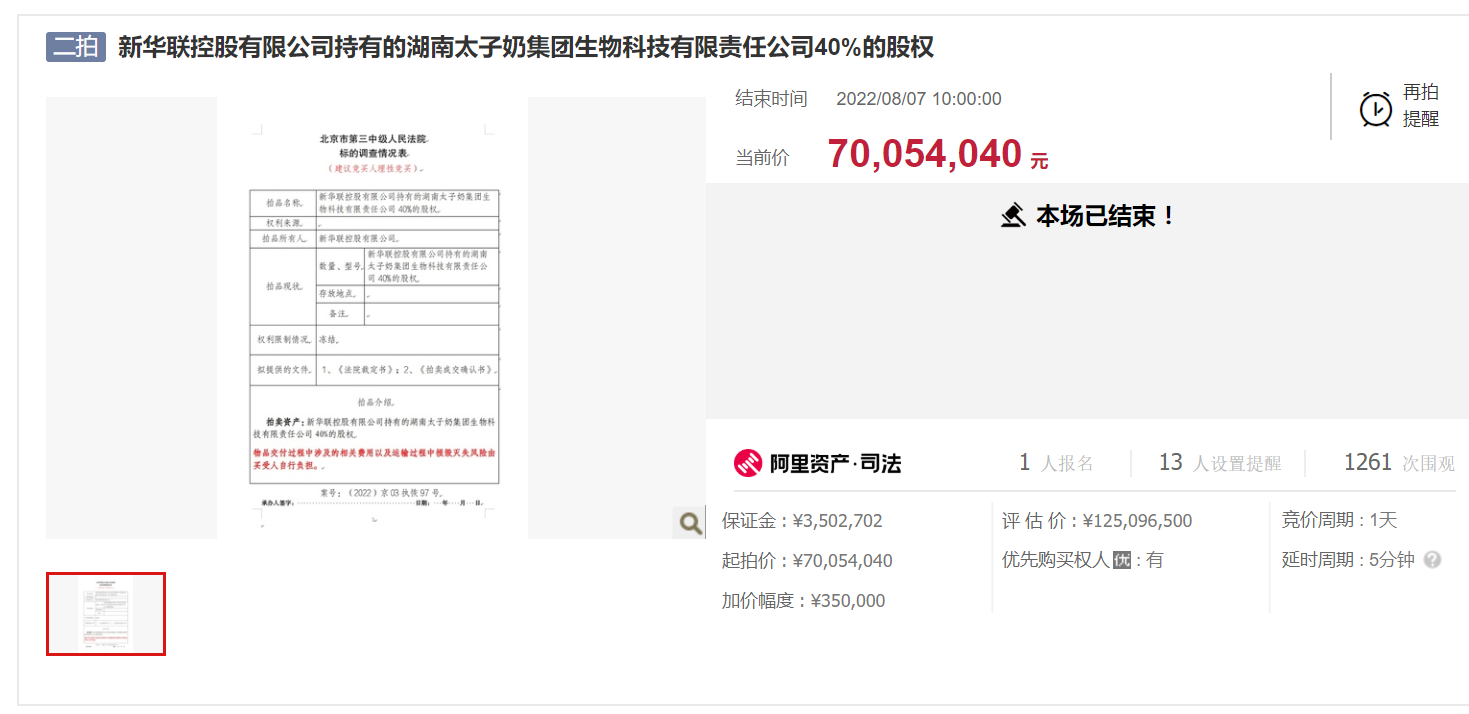Click the 优 priority buyer badge icon

pyautogui.click(x=1122, y=560)
